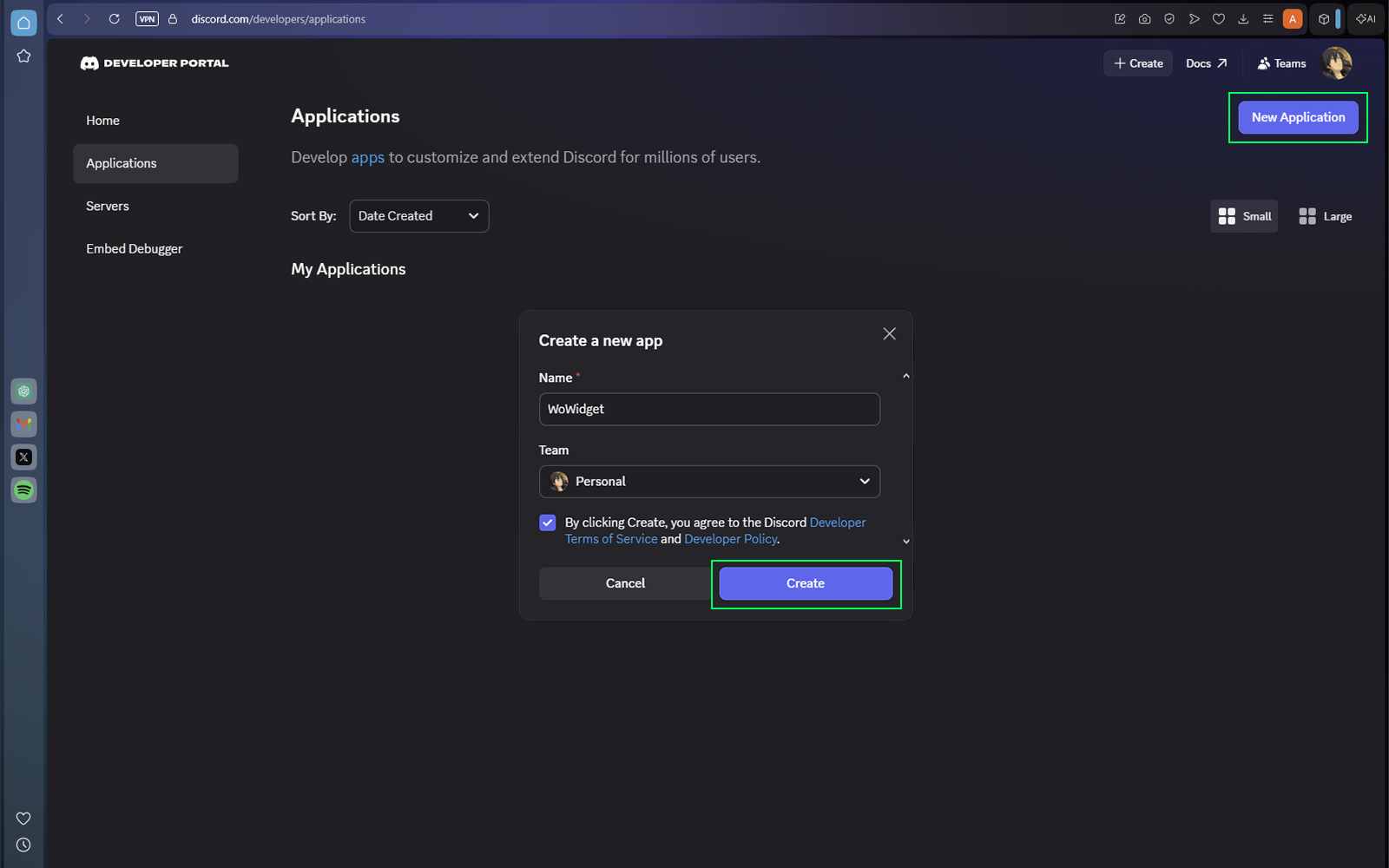This screenshot has width=1389, height=868.
Task: Click the send/flow arrow icon in toolbar
Action: click(x=1195, y=19)
